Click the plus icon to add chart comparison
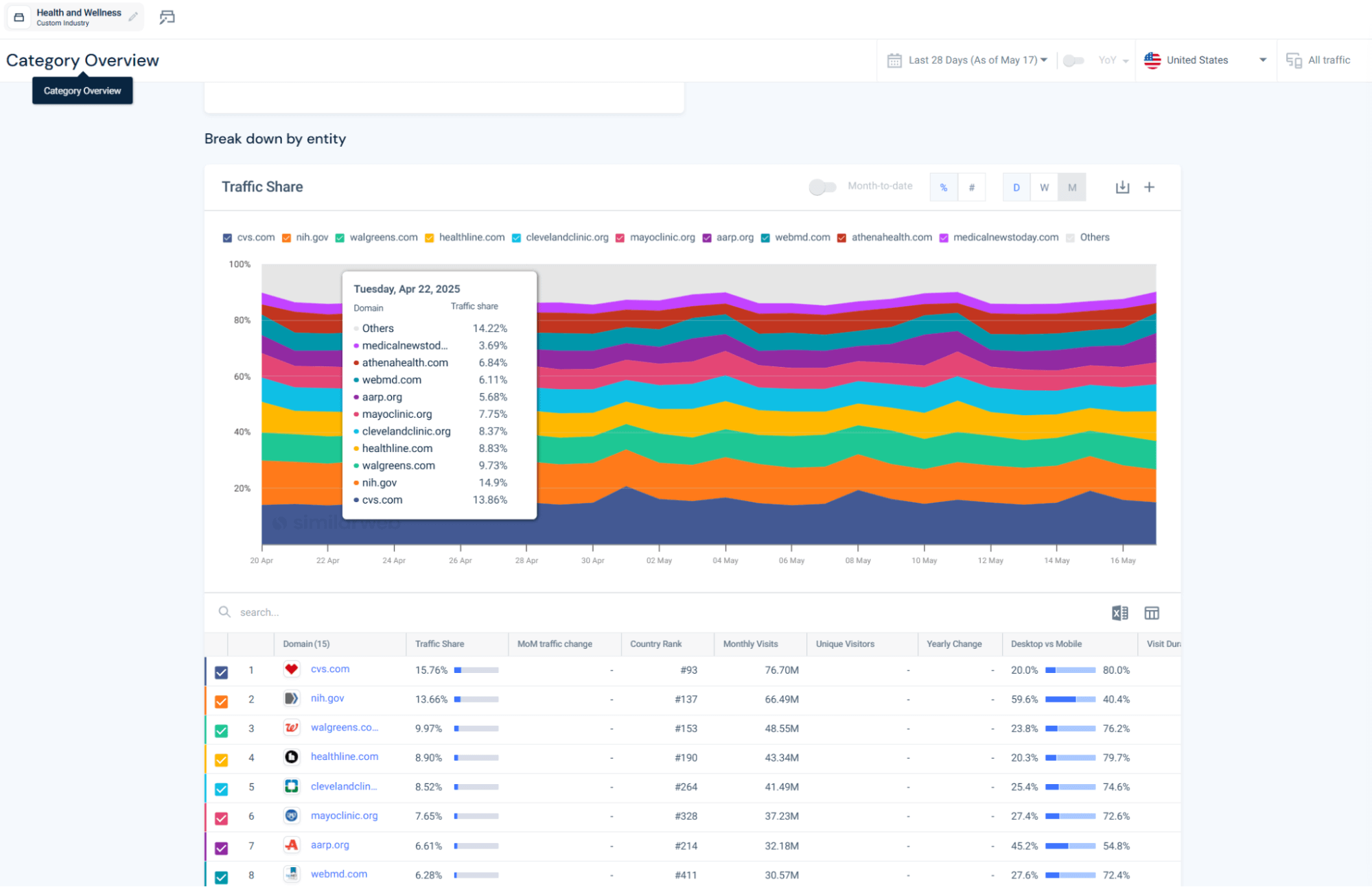Screen dimensions: 1372x887 tap(1150, 187)
